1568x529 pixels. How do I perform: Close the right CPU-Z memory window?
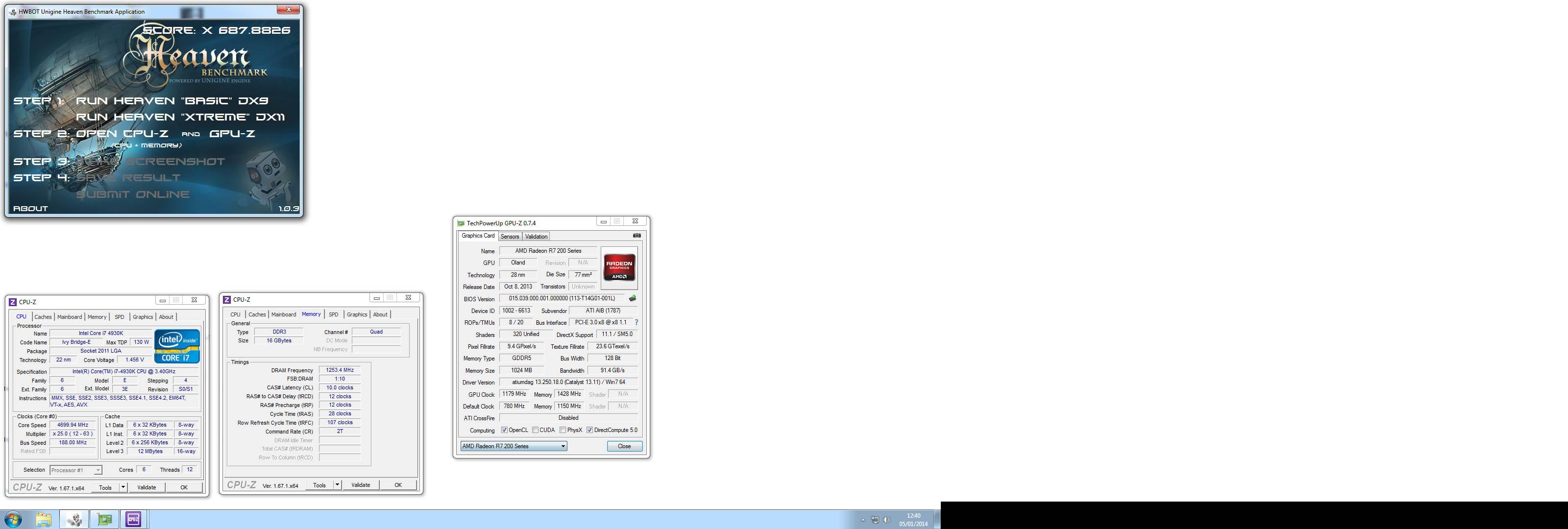tap(409, 298)
